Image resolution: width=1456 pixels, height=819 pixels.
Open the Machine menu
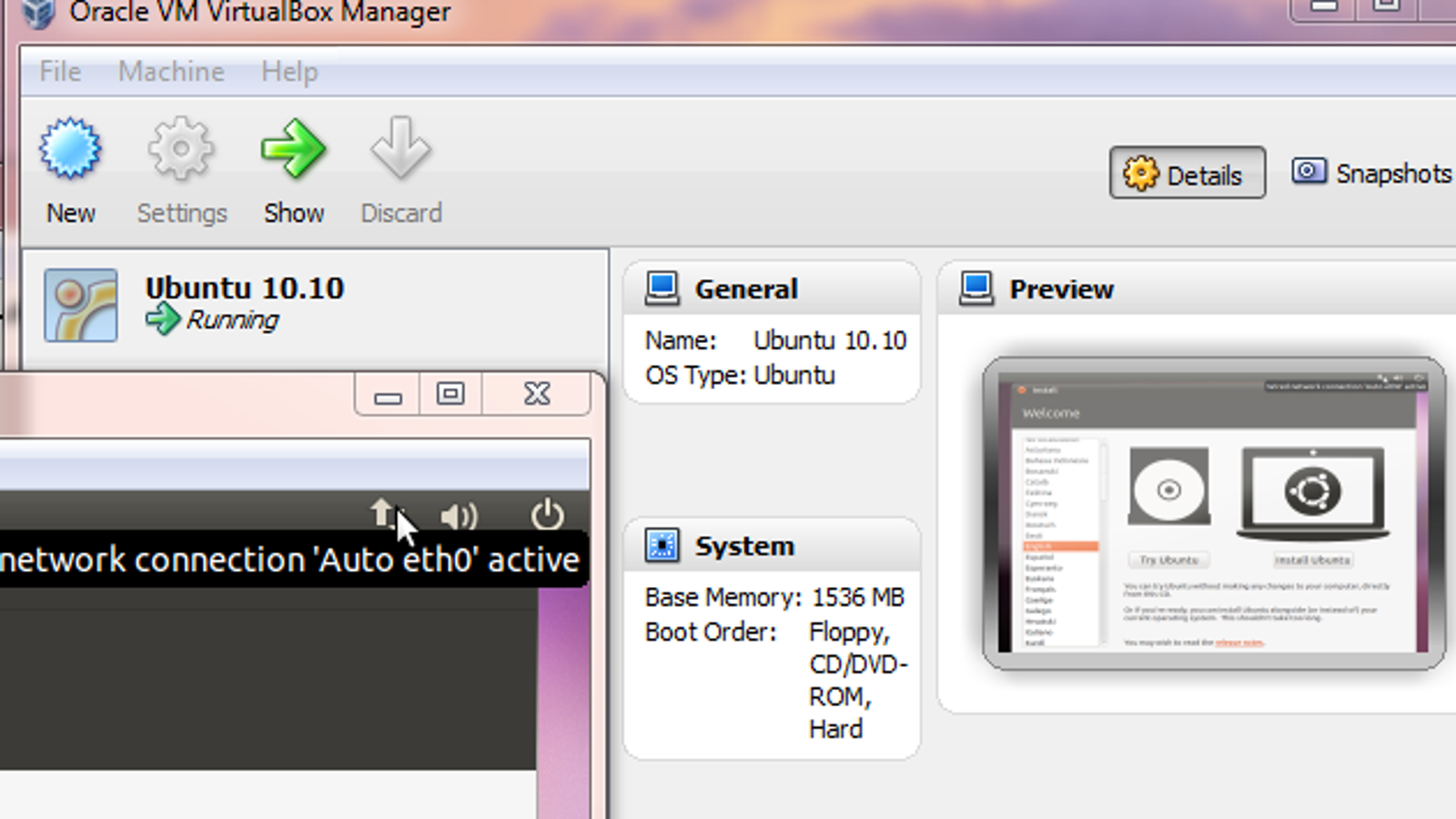(171, 71)
